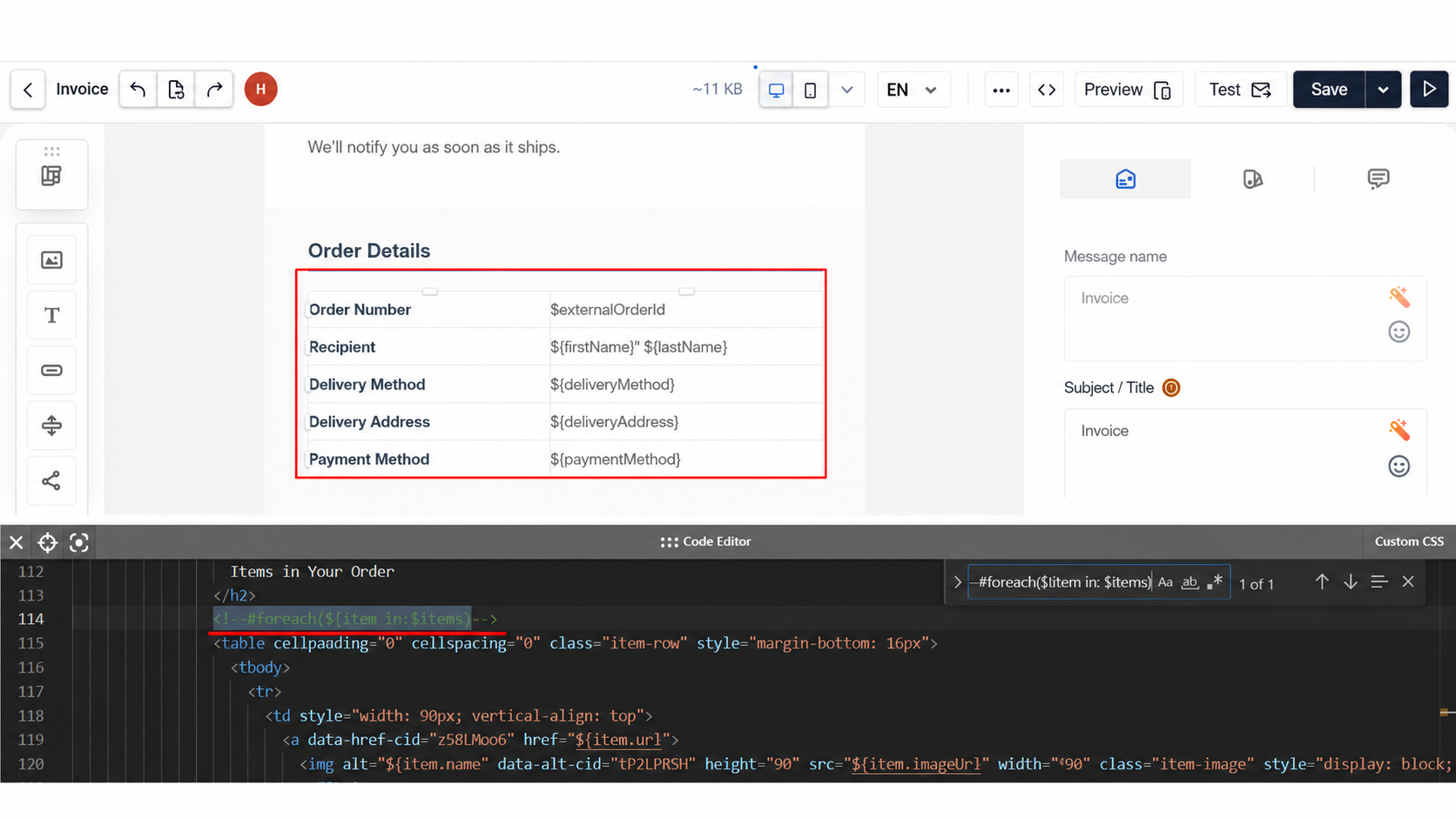Use AI wand for Subject field

tap(1399, 429)
